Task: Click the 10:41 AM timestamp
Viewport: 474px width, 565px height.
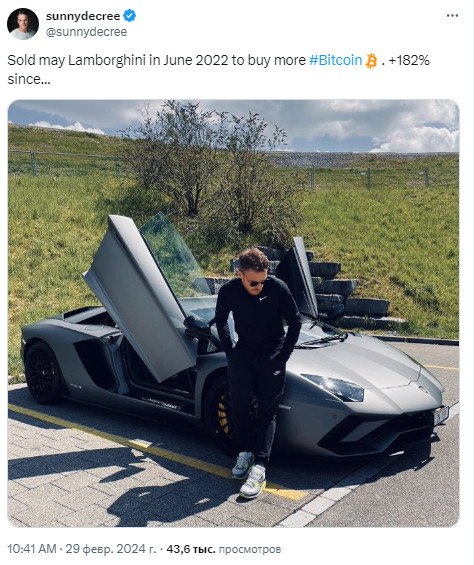Action: [x=32, y=549]
